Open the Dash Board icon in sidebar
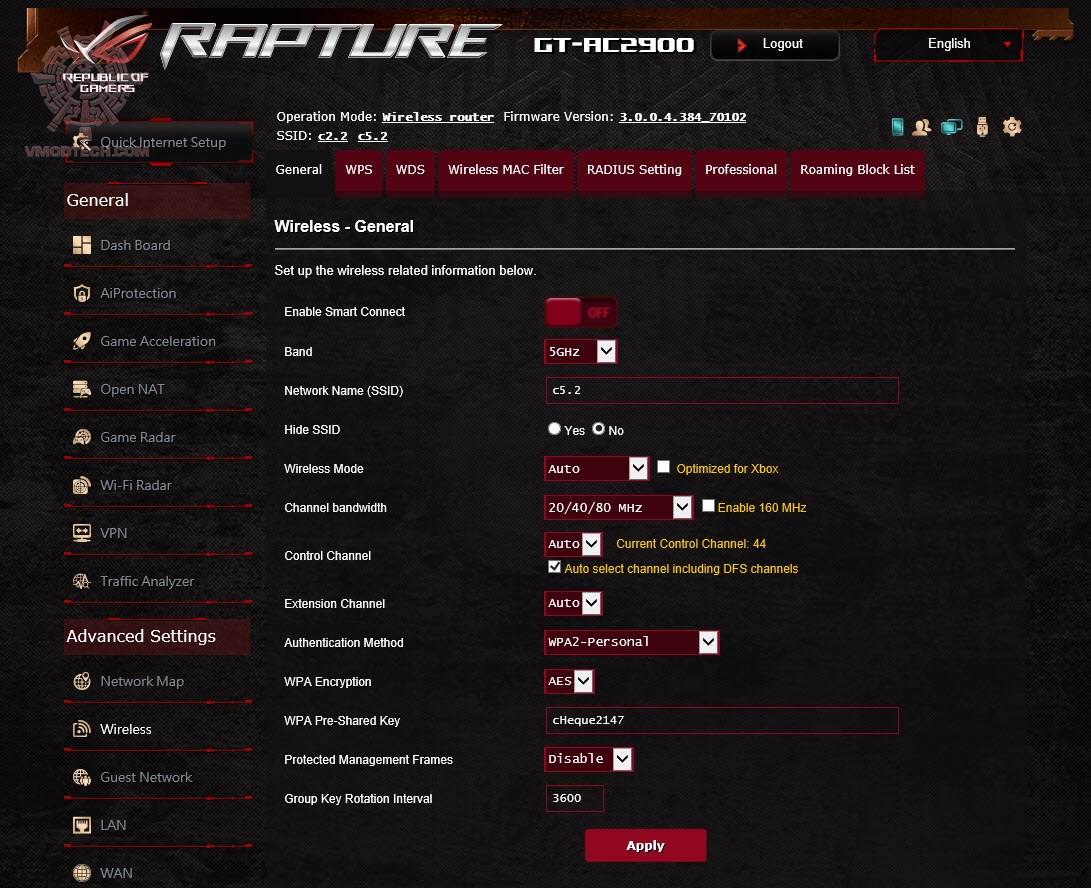The width and height of the screenshot is (1091, 888). [x=82, y=245]
